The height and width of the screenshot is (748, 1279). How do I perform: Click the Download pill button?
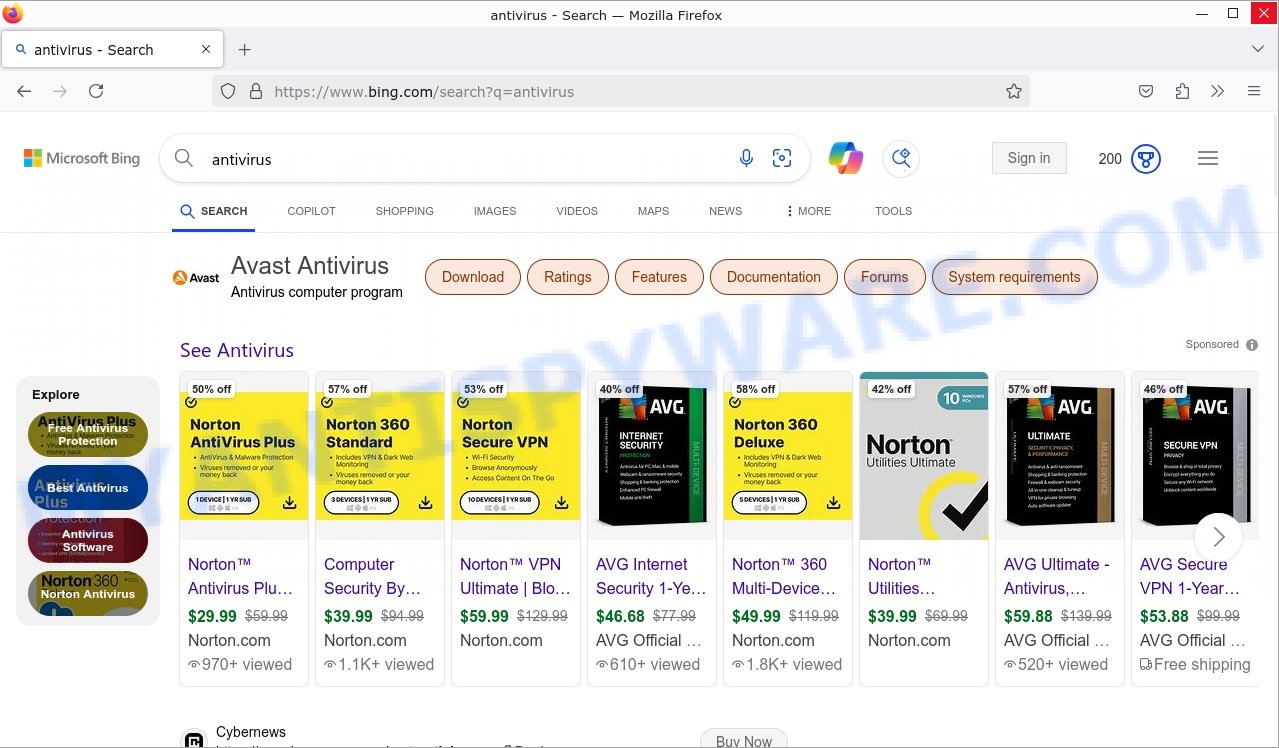tap(473, 277)
